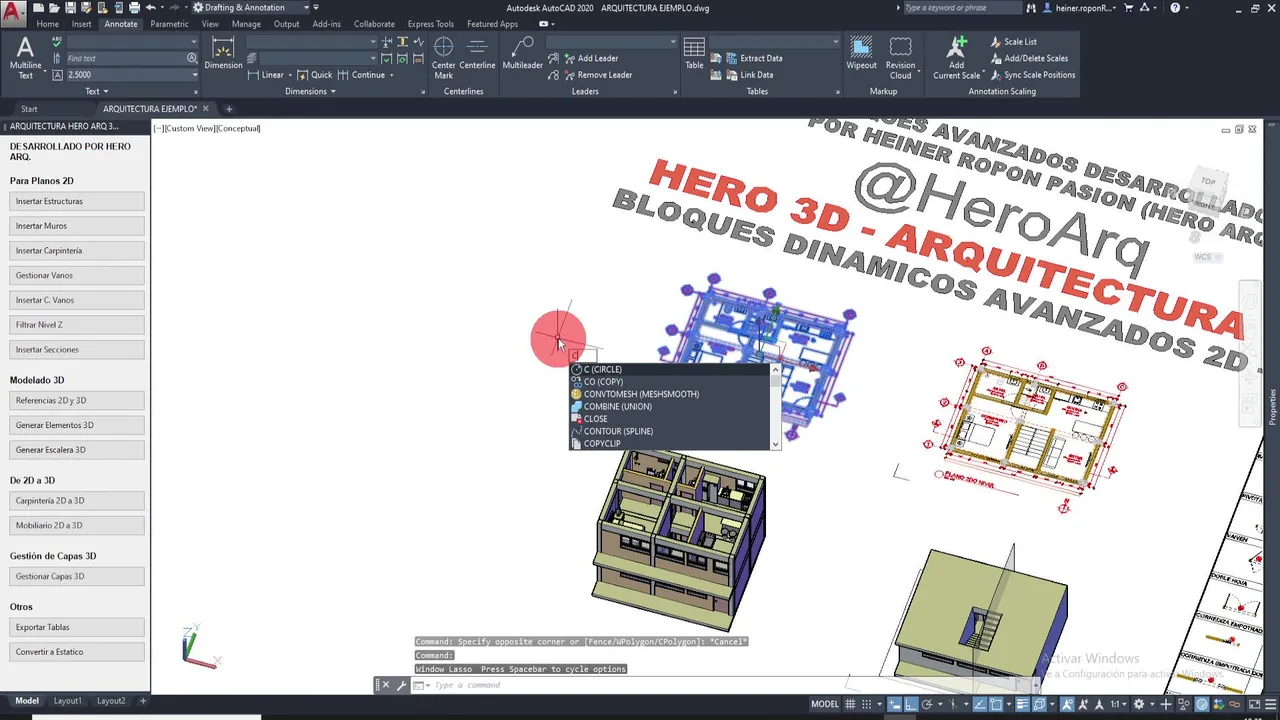Click the Check Spelling icon
Screen dimensions: 1280x720
click(x=56, y=42)
